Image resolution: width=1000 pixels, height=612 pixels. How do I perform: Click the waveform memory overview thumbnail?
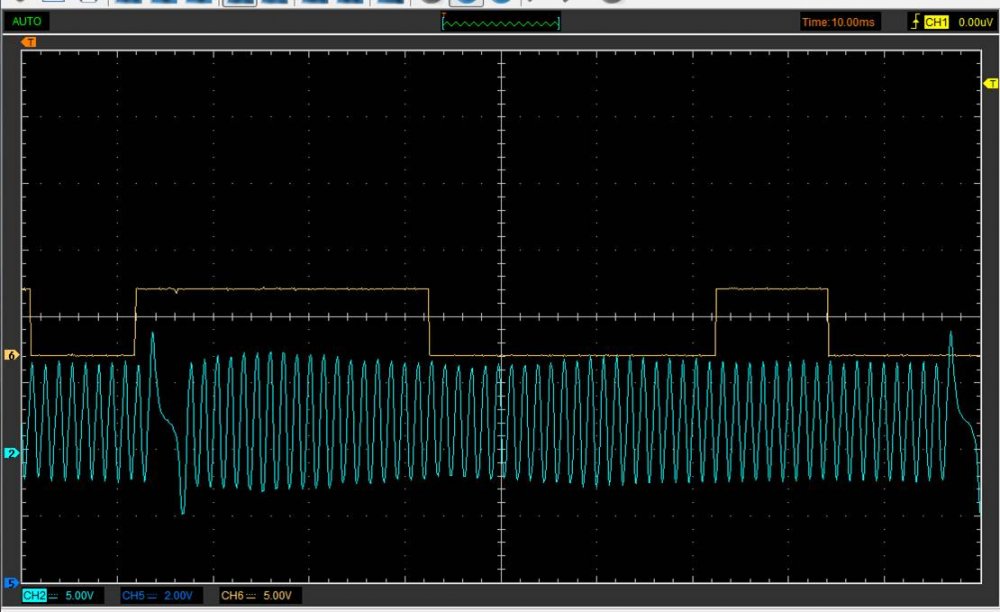[501, 22]
